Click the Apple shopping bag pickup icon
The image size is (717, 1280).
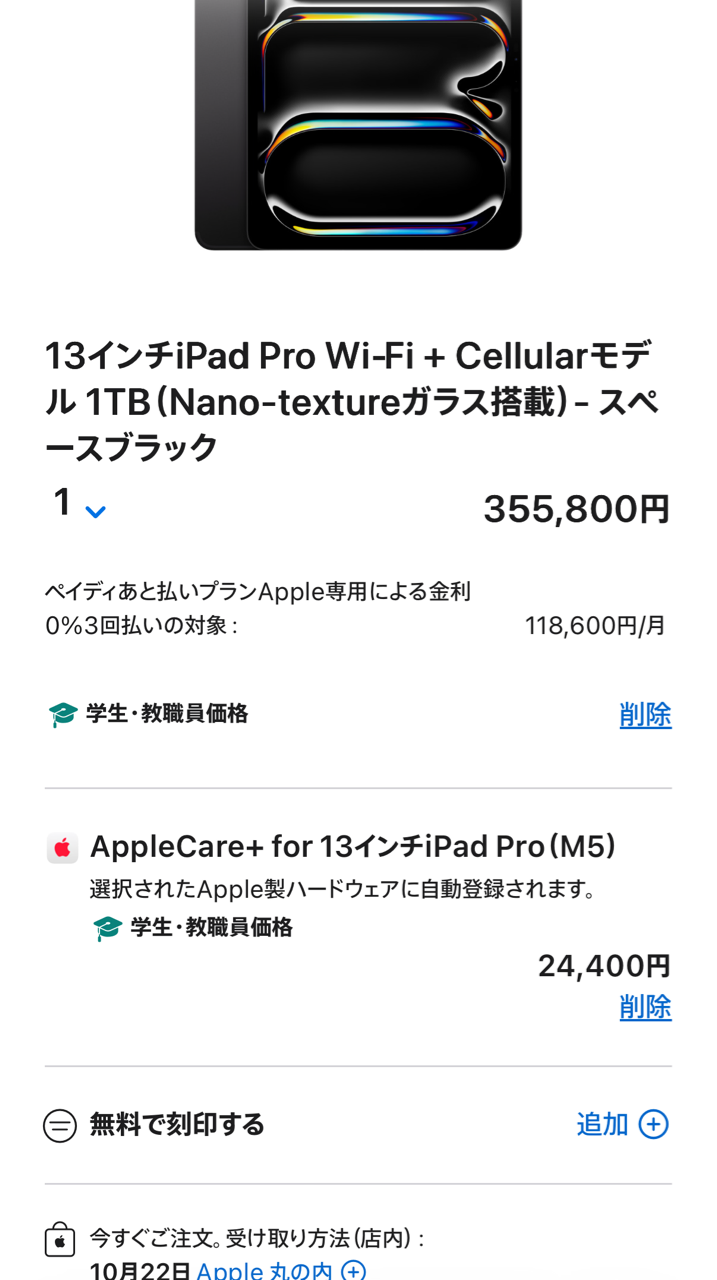click(60, 1240)
